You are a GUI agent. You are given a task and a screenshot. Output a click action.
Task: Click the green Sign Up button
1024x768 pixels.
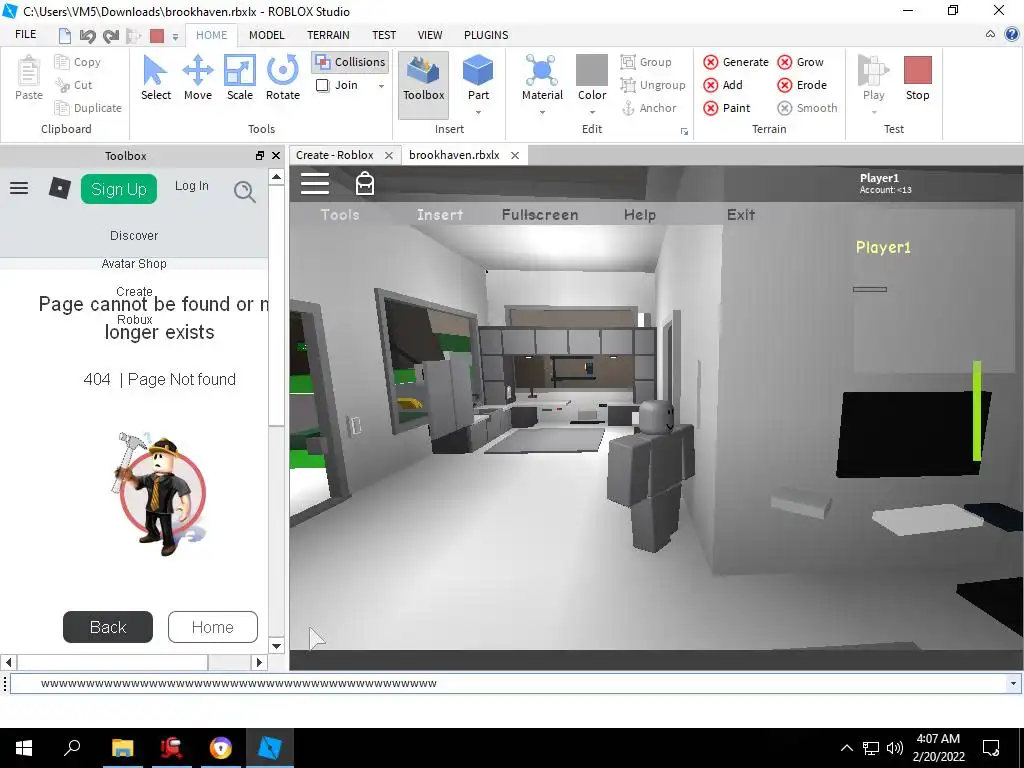tap(119, 189)
